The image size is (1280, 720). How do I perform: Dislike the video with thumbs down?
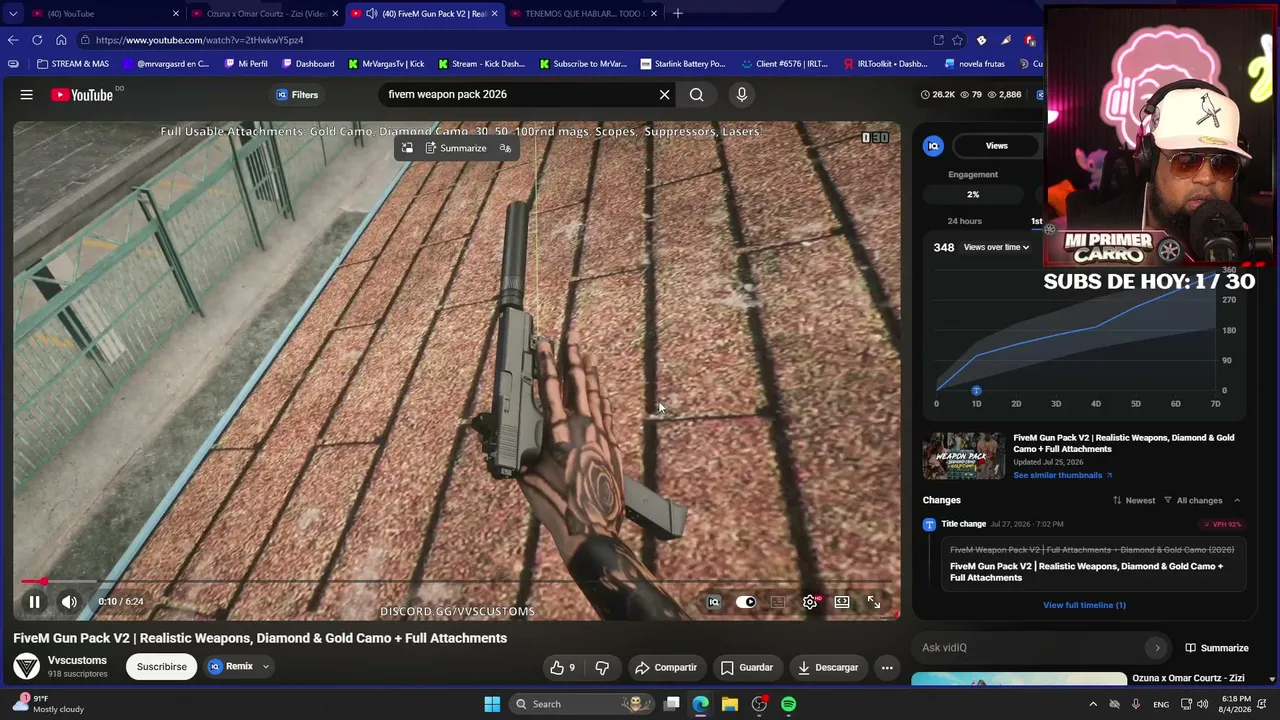(x=602, y=667)
